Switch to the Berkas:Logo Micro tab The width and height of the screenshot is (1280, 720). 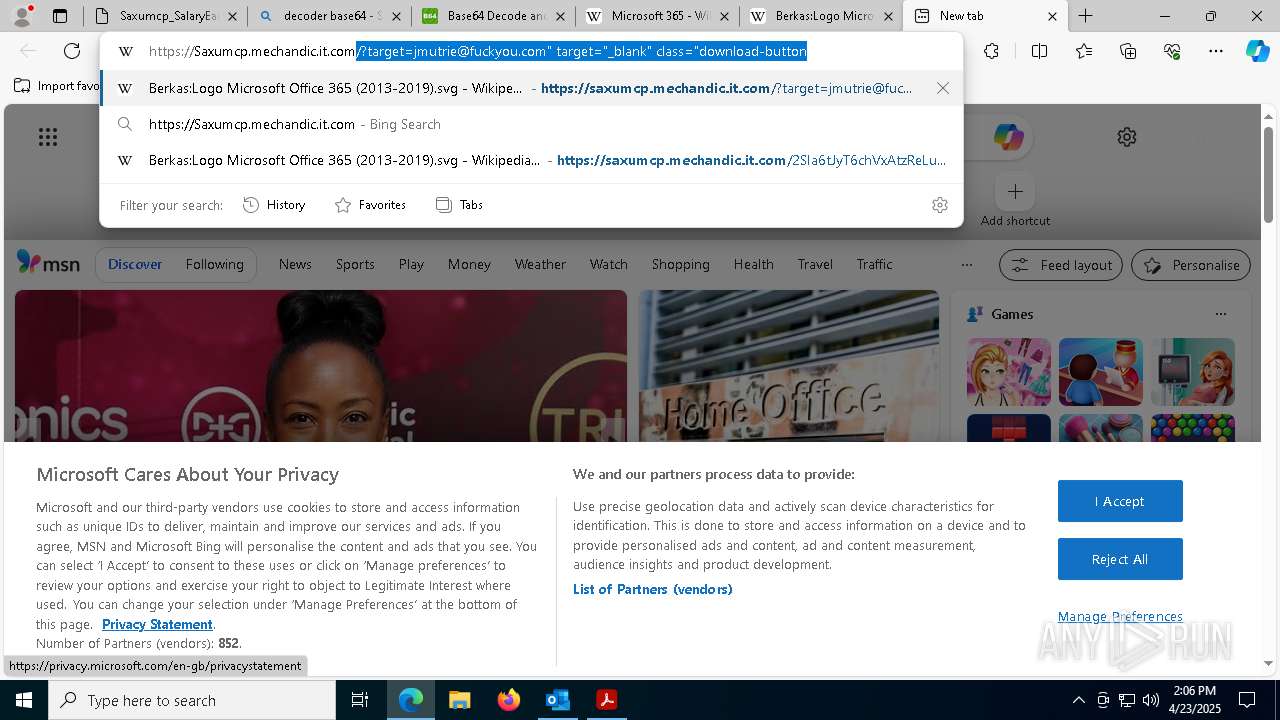tap(820, 16)
